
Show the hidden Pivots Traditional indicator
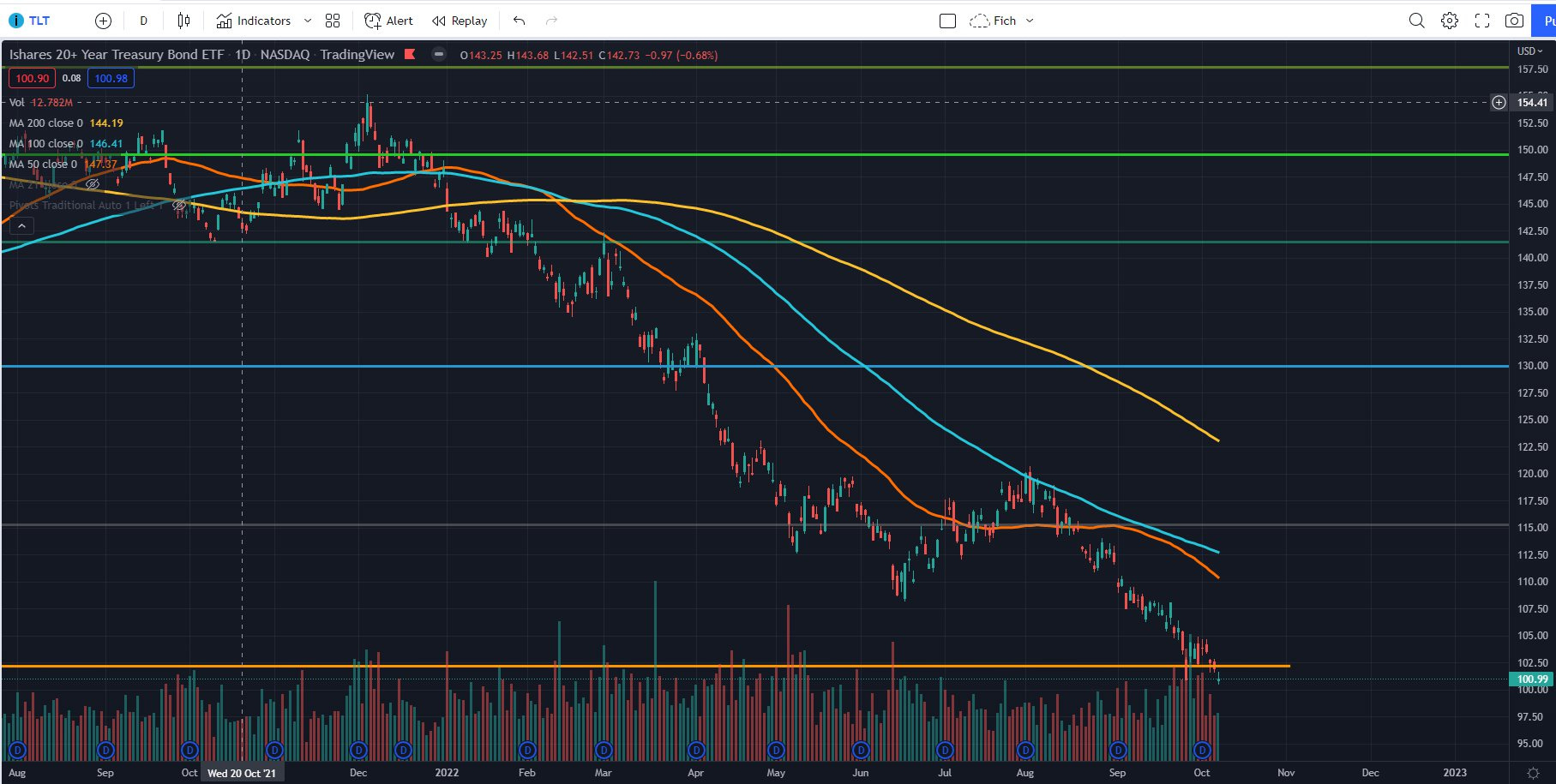[178, 205]
